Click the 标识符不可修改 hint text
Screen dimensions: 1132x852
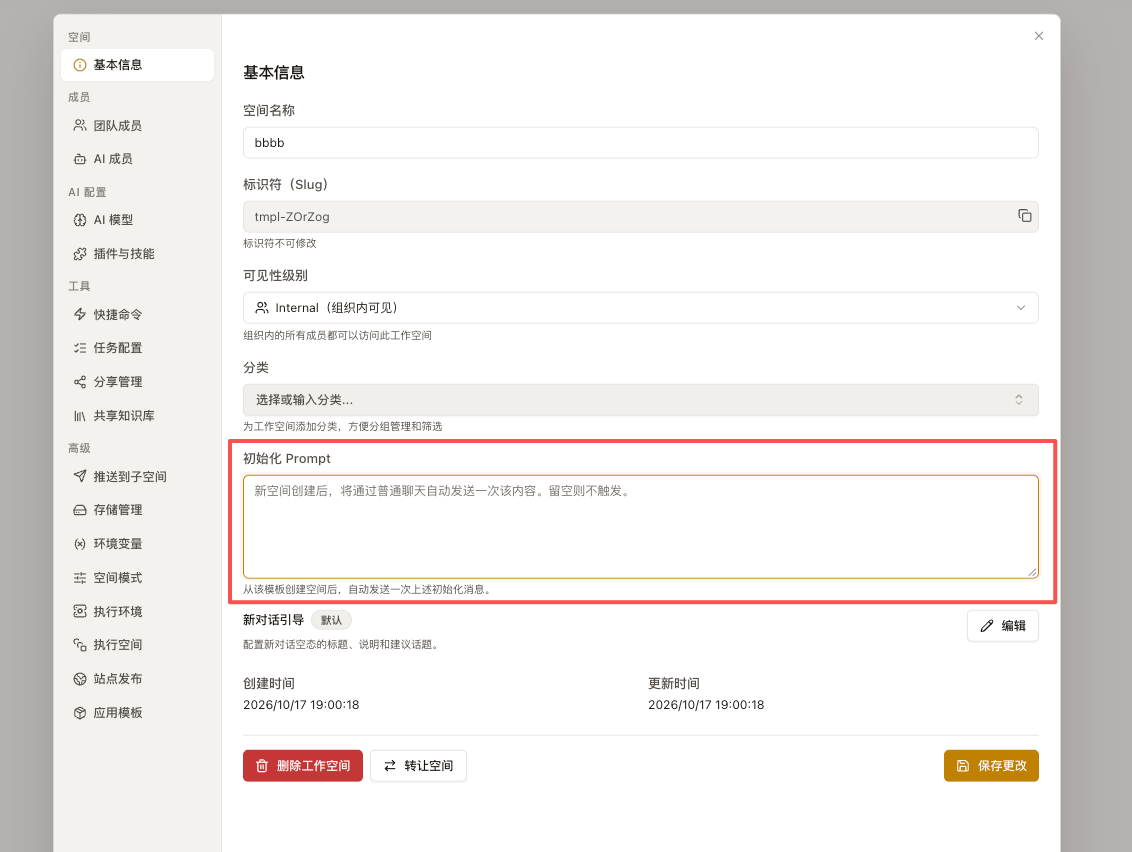point(280,243)
